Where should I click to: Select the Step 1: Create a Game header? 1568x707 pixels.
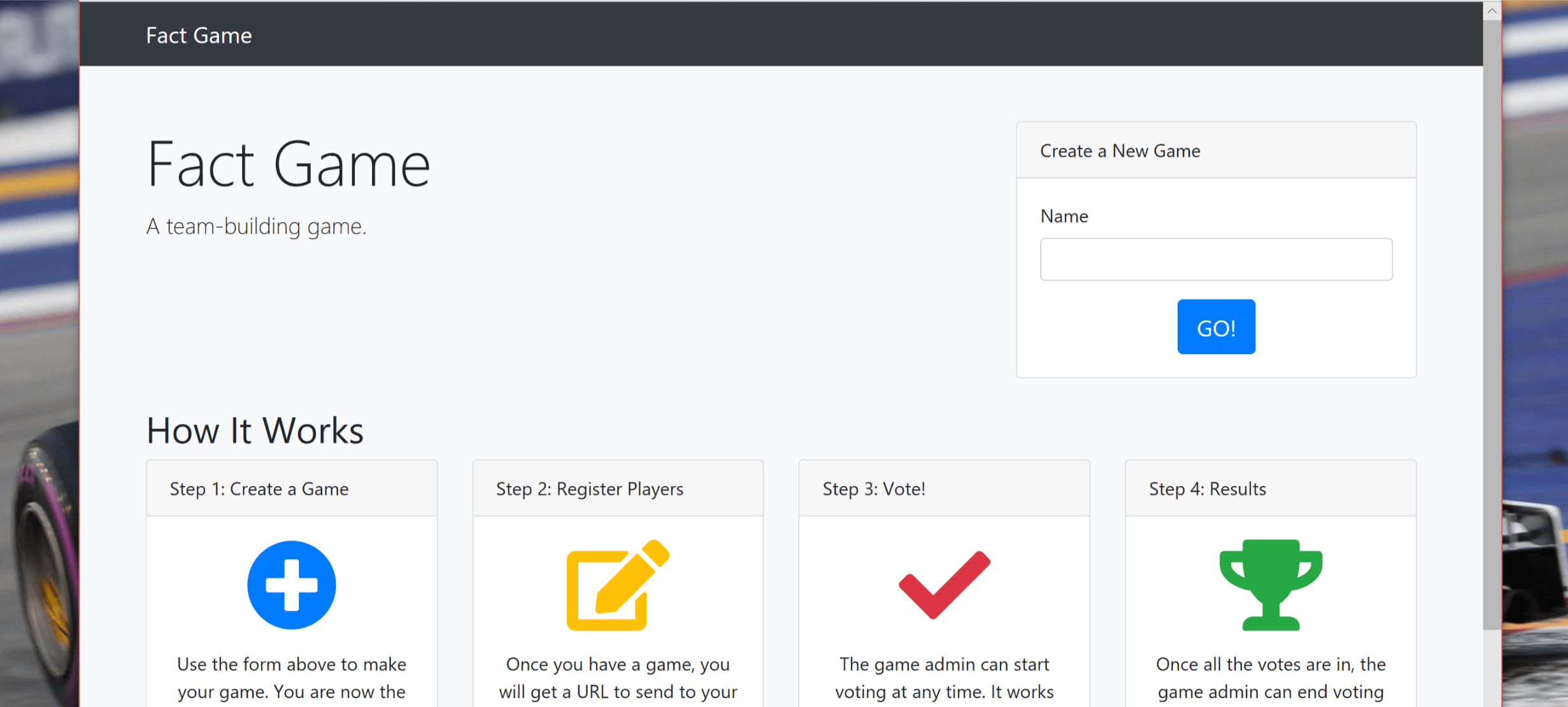tap(292, 489)
